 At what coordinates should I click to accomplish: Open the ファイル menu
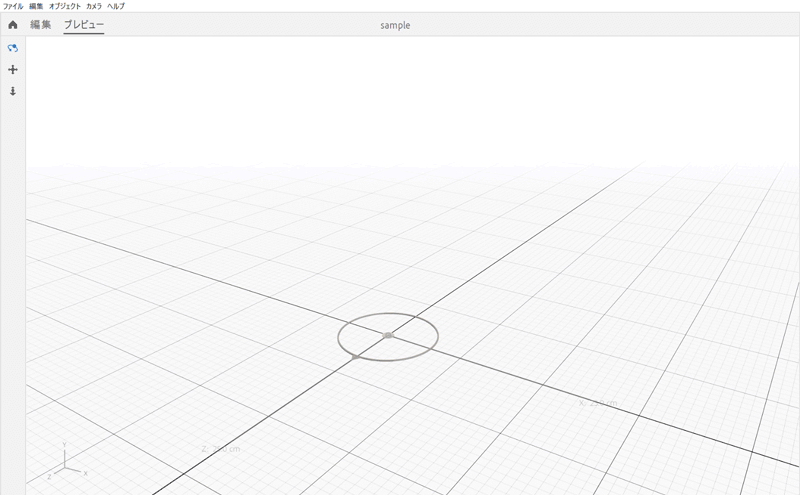pyautogui.click(x=13, y=6)
